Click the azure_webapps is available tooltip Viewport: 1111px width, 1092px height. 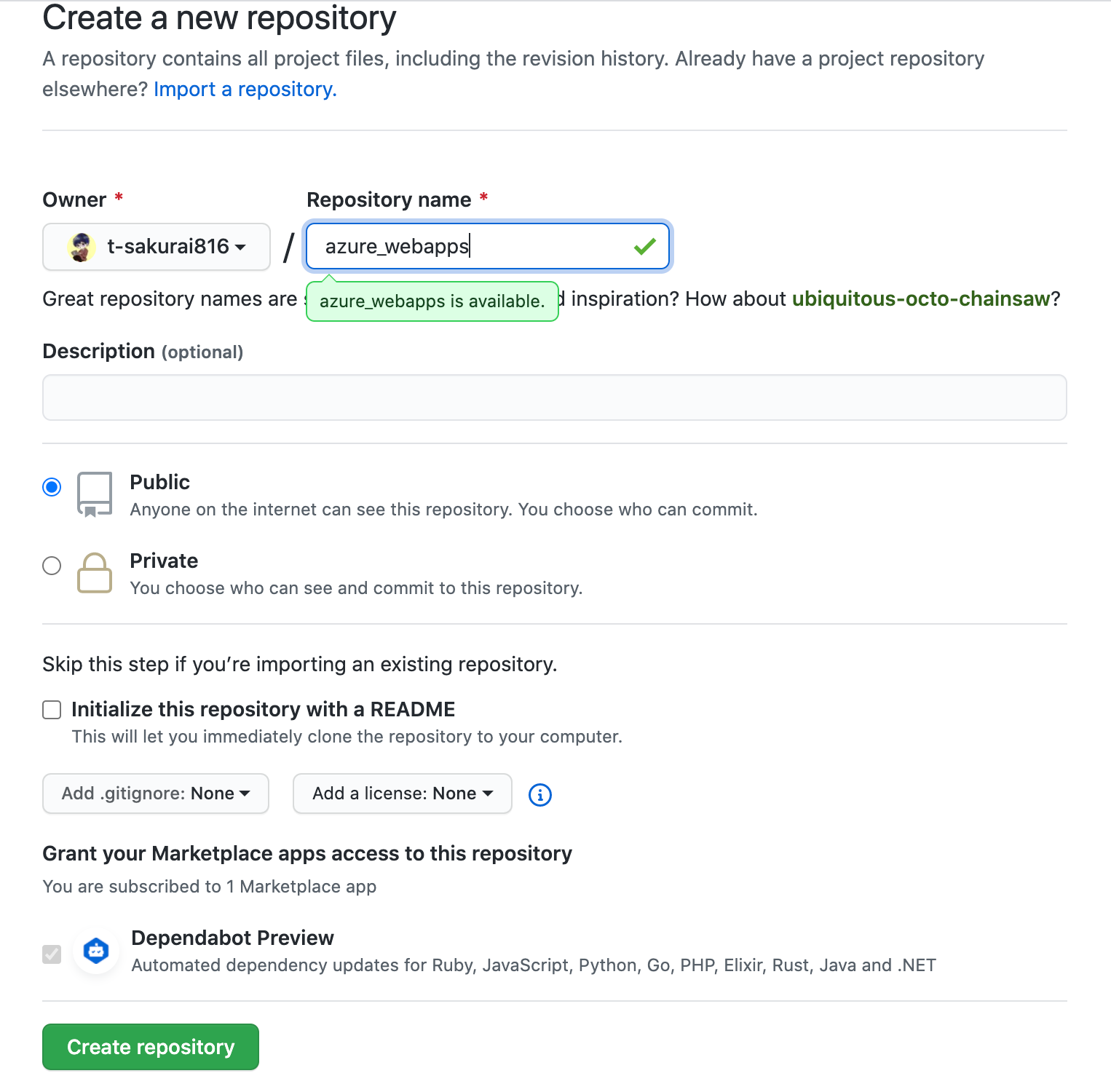click(432, 301)
